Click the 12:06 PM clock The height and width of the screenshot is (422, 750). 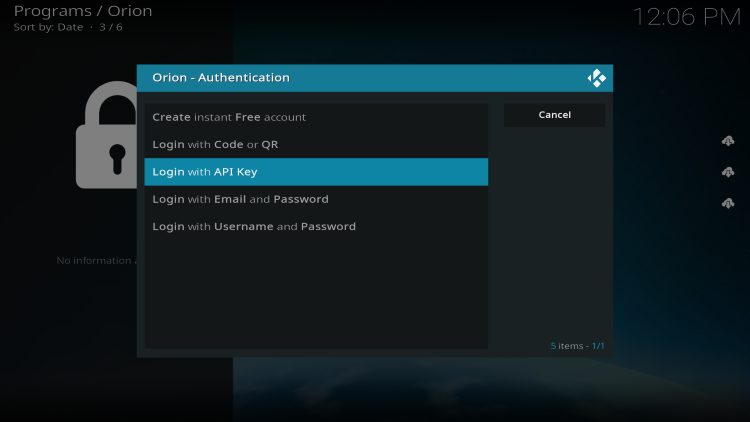coord(687,17)
